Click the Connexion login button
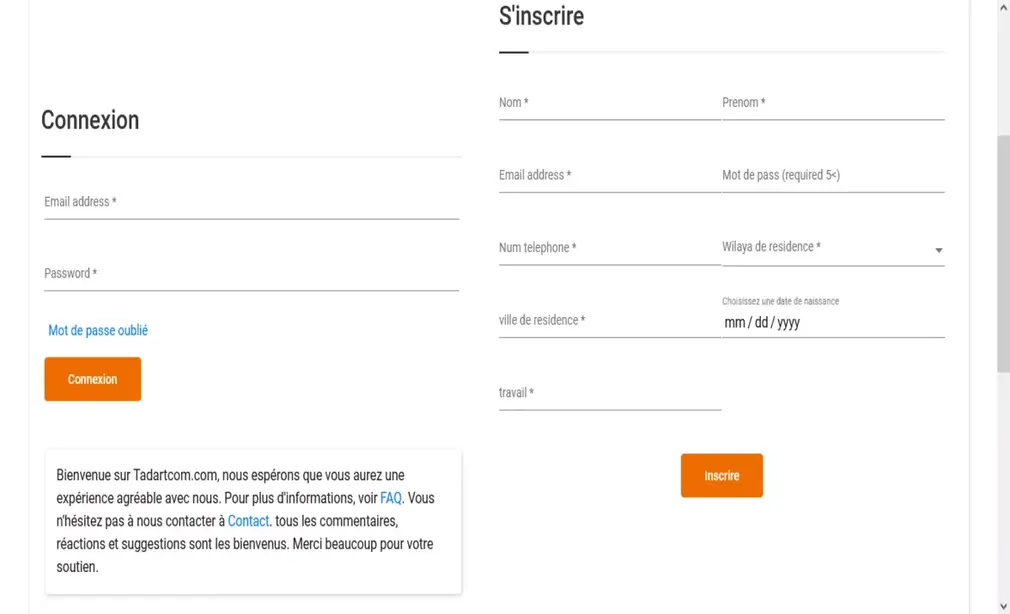This screenshot has height=614, width=1010. tap(92, 379)
